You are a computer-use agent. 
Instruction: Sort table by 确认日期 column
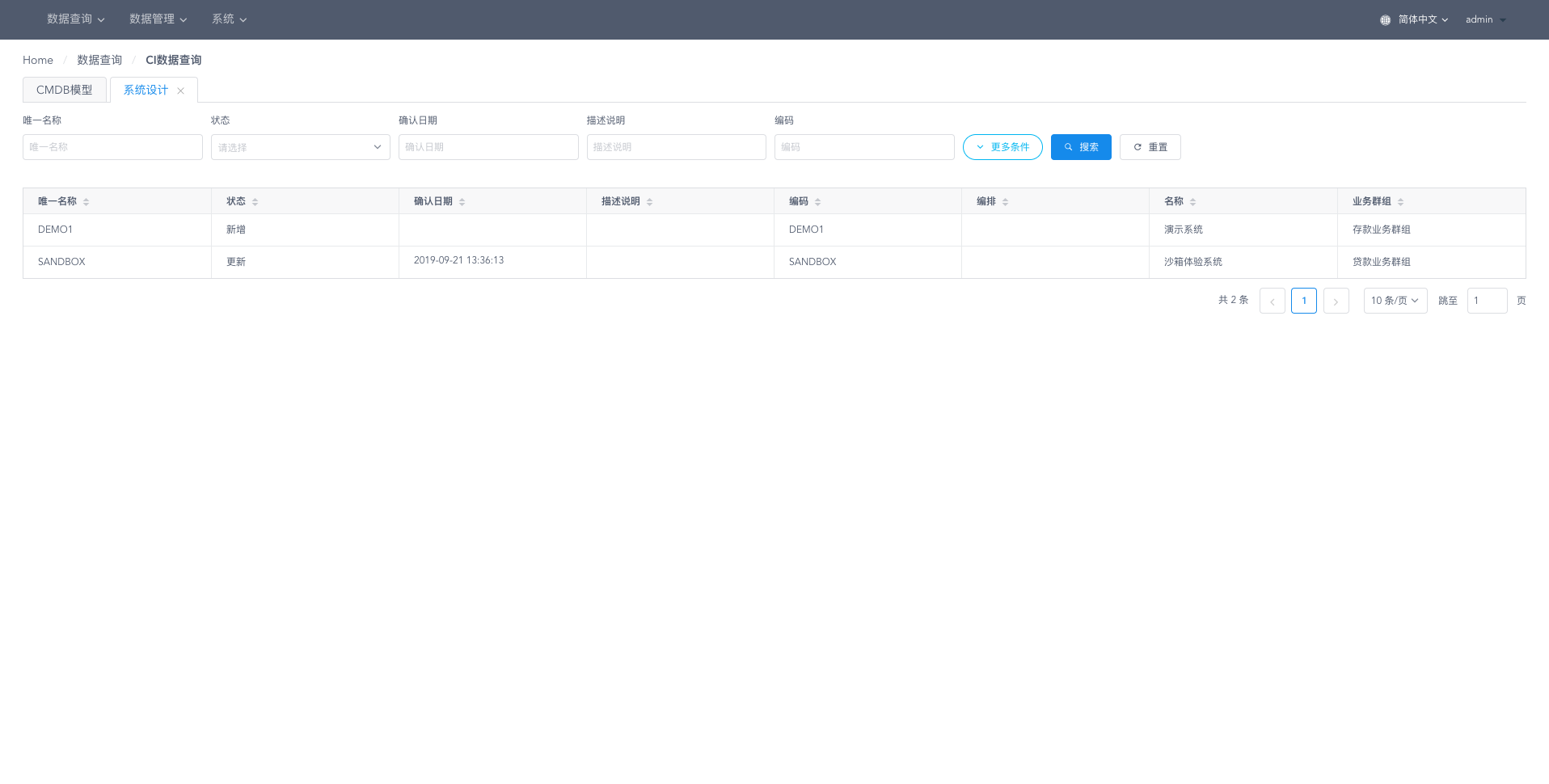click(x=462, y=202)
